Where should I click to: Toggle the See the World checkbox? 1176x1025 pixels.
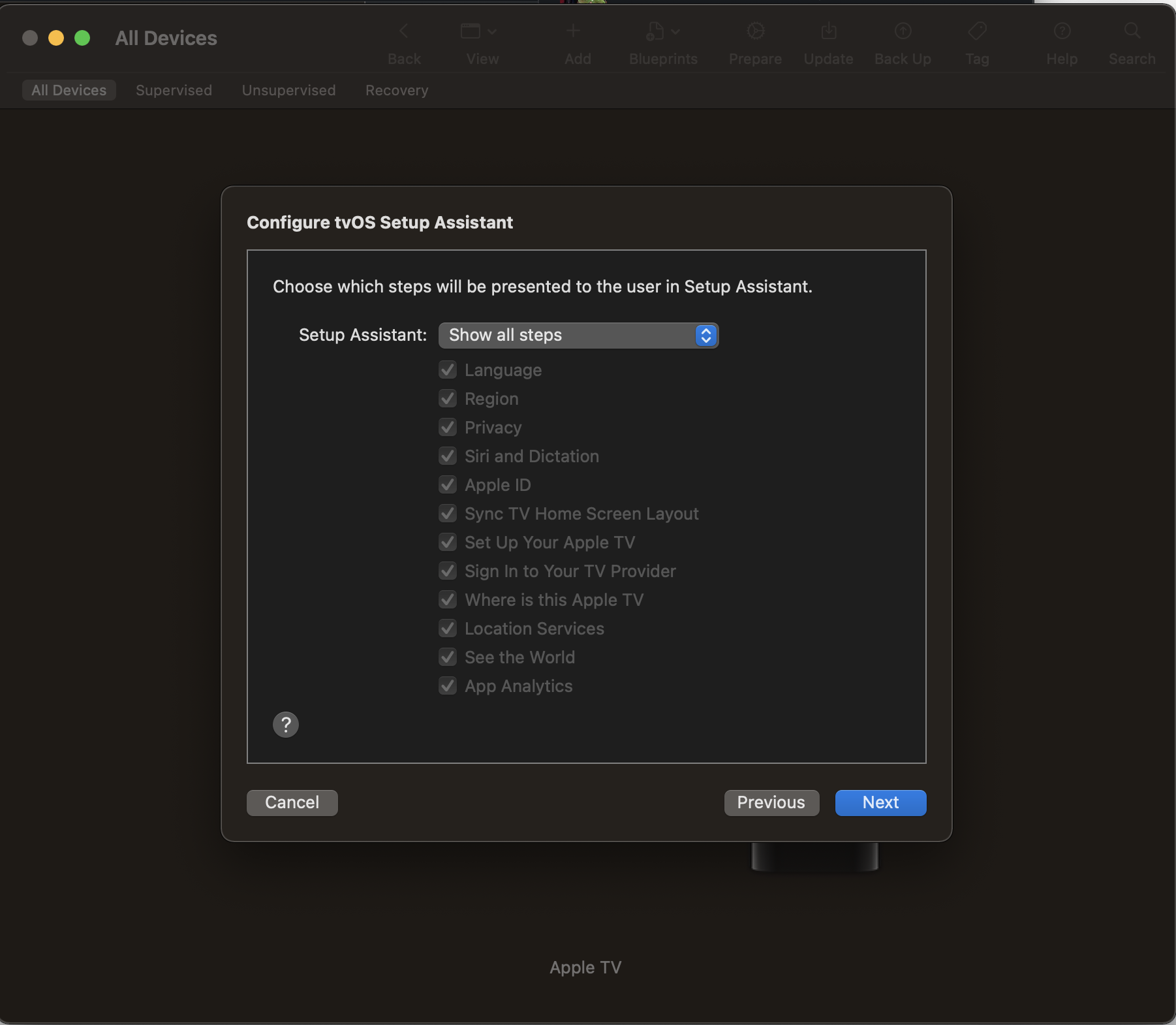point(448,657)
